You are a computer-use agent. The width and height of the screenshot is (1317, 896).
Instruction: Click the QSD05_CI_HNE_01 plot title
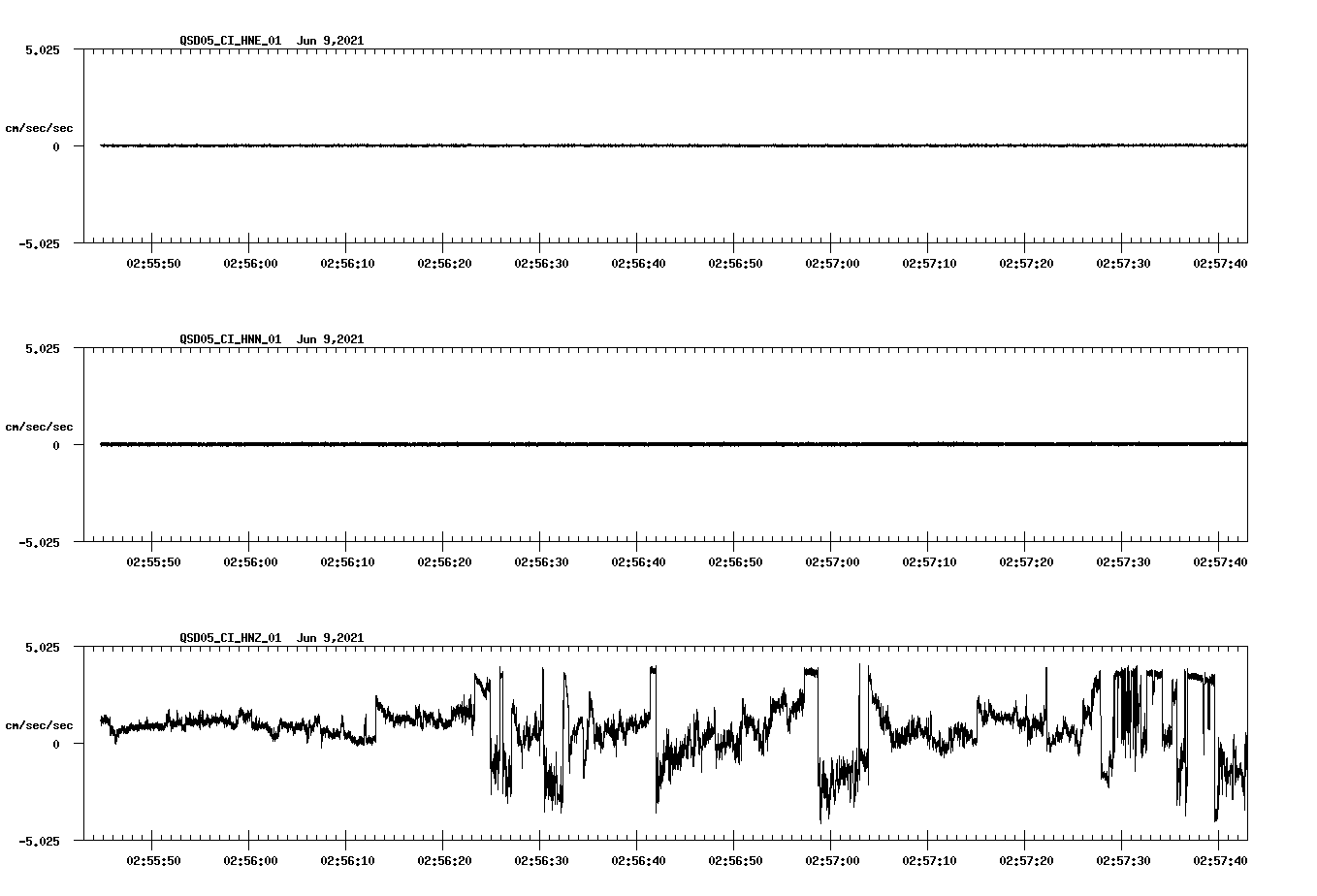pyautogui.click(x=272, y=40)
